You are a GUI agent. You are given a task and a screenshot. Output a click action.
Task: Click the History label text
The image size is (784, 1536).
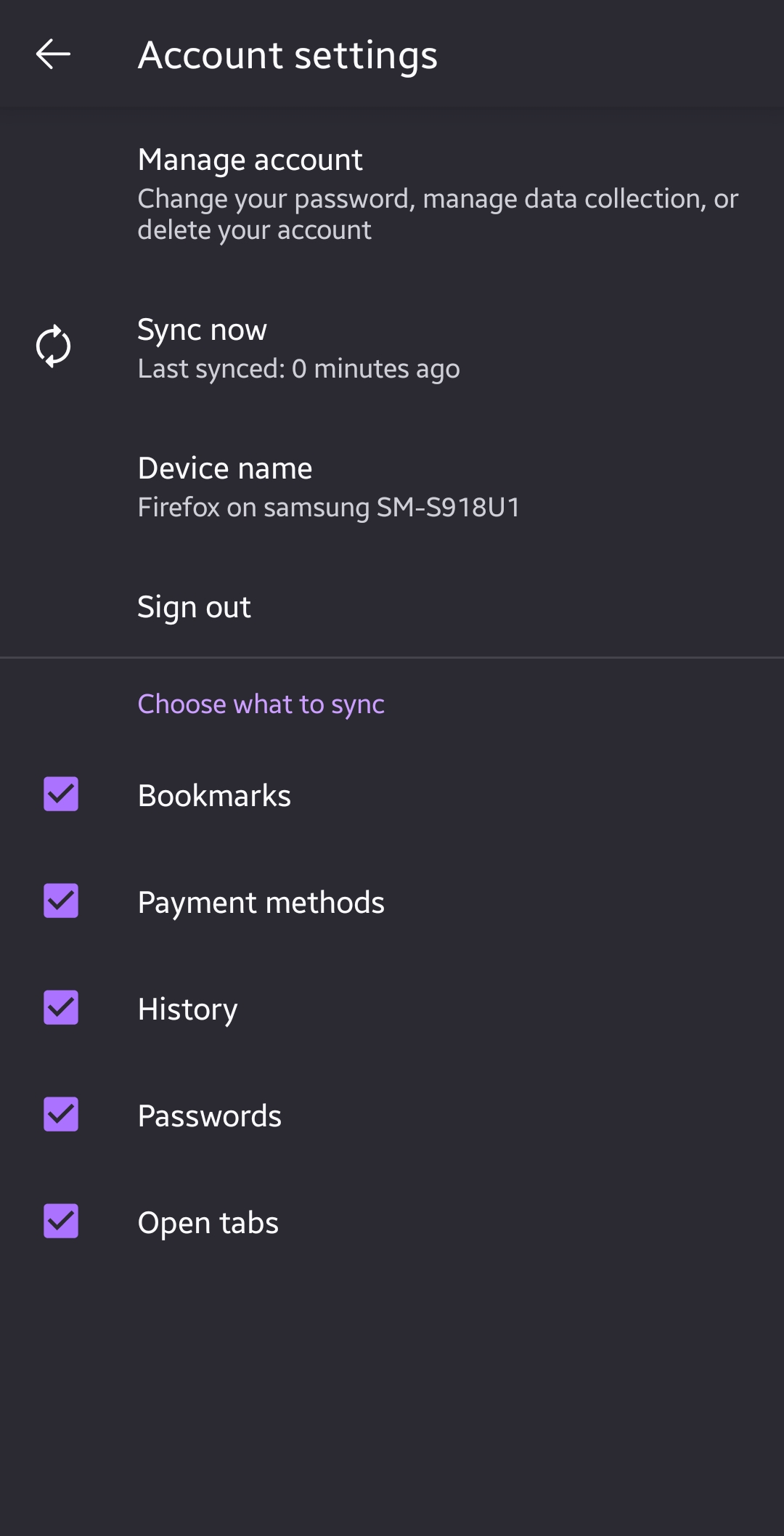[x=187, y=1009]
